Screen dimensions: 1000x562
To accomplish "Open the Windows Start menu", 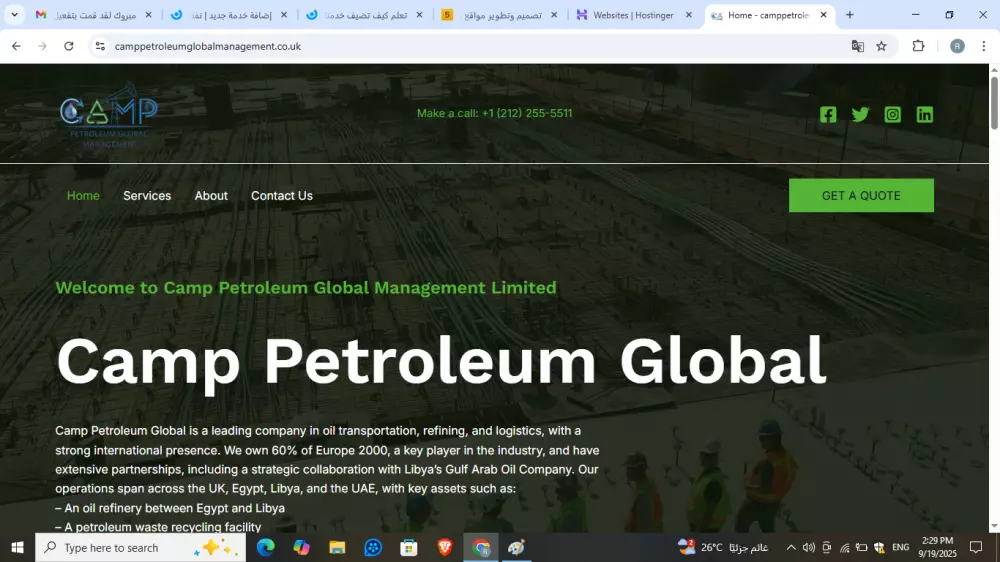I will pos(17,547).
